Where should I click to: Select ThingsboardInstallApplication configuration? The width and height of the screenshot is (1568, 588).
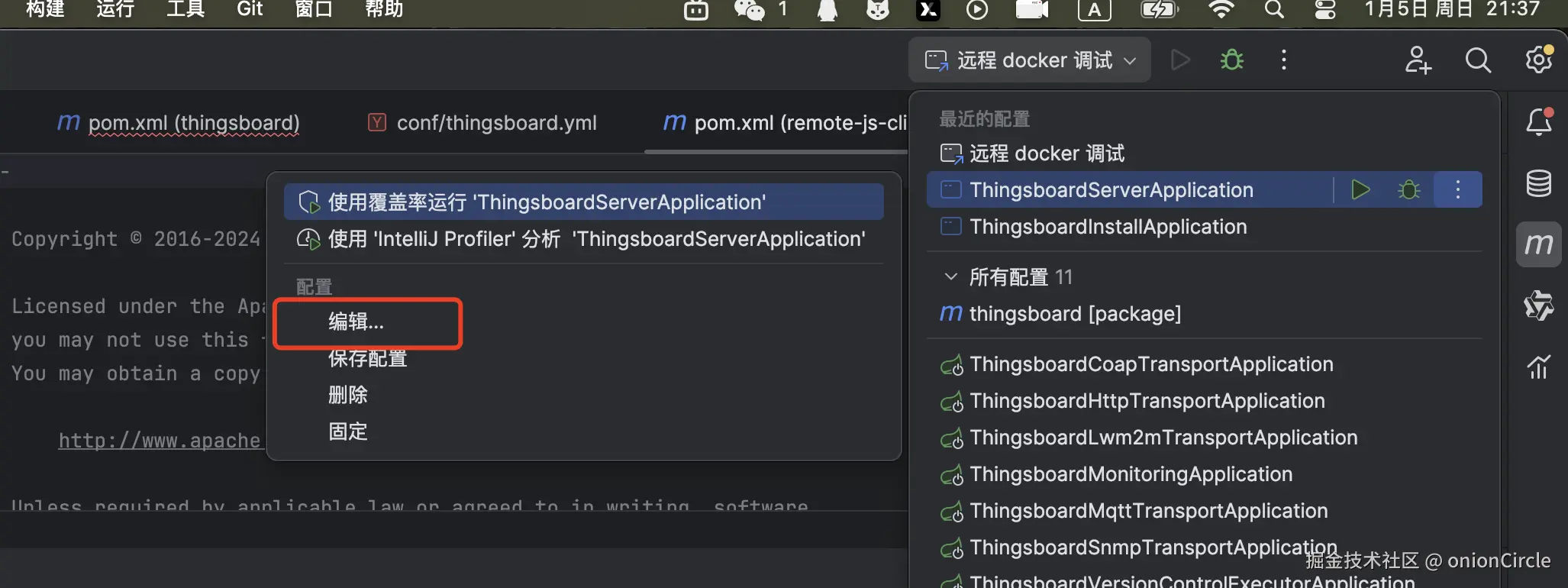click(1108, 227)
